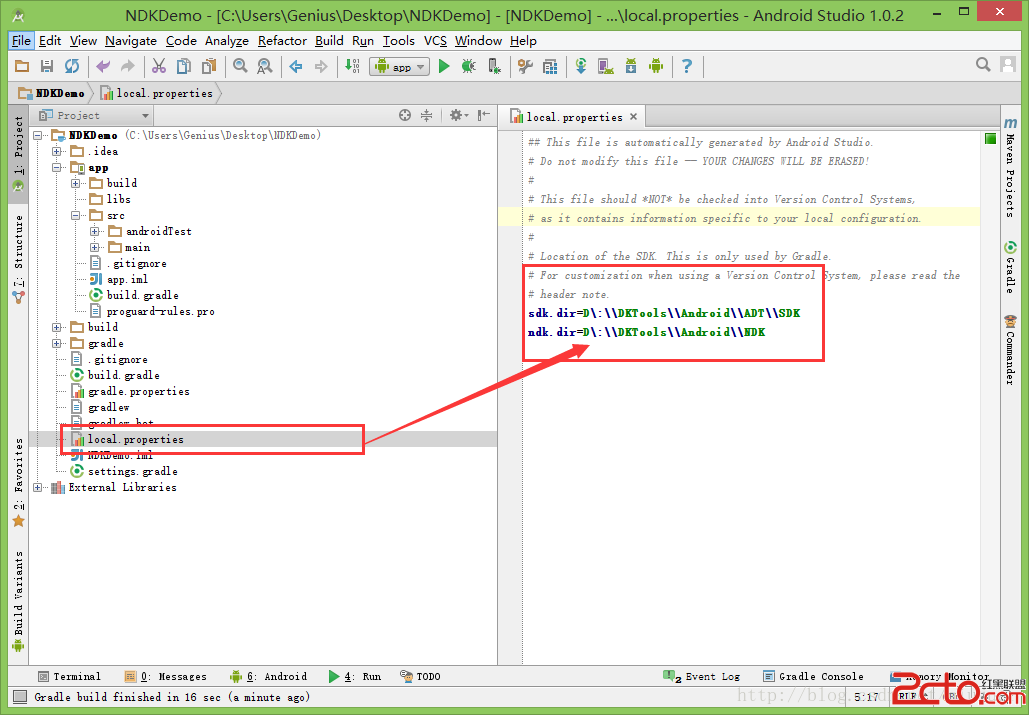Screen dimensions: 1029x715
Task: Open the app run configuration dropdown
Action: point(400,67)
